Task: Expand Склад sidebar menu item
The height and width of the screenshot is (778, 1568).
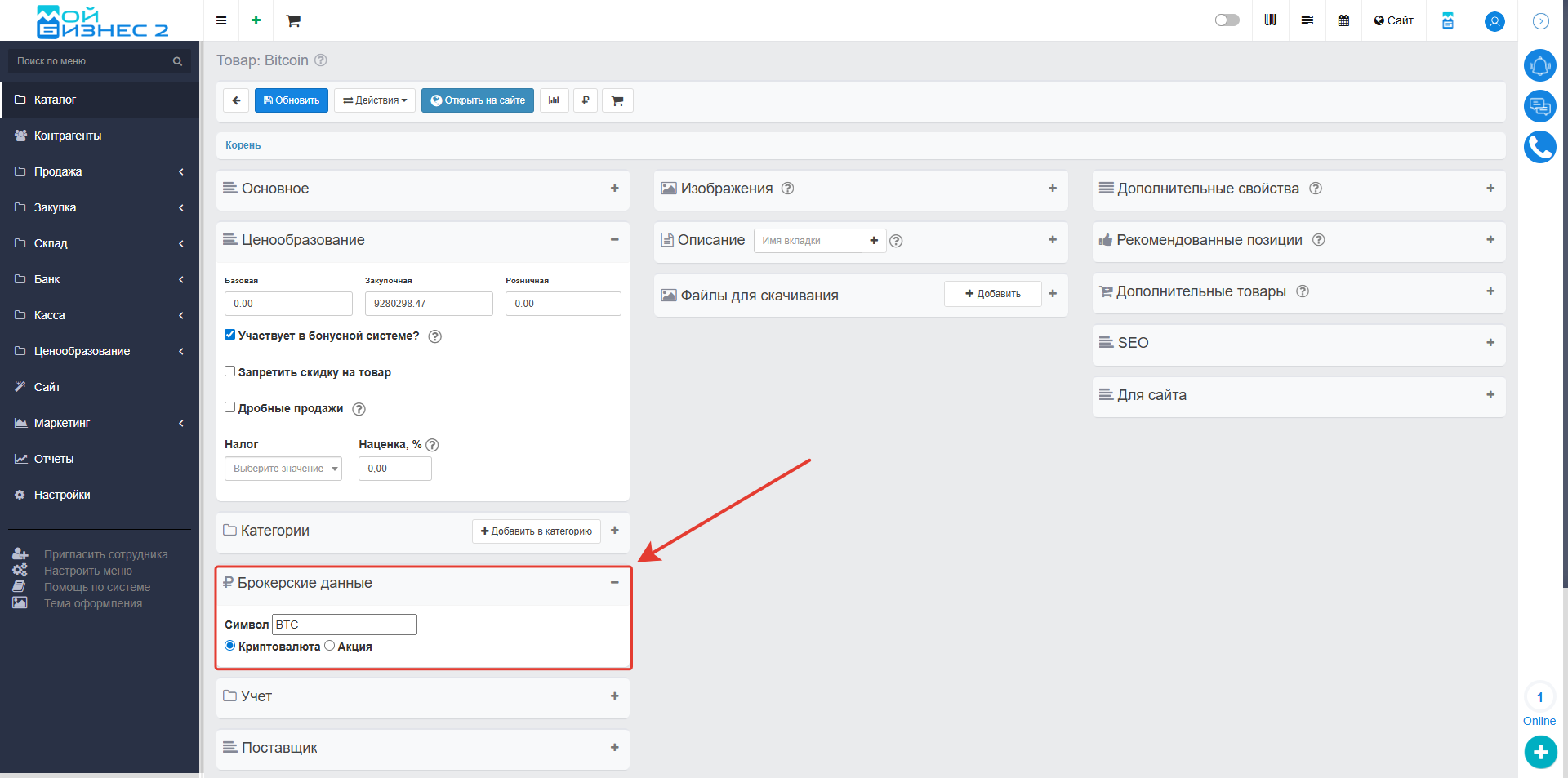Action: (100, 243)
